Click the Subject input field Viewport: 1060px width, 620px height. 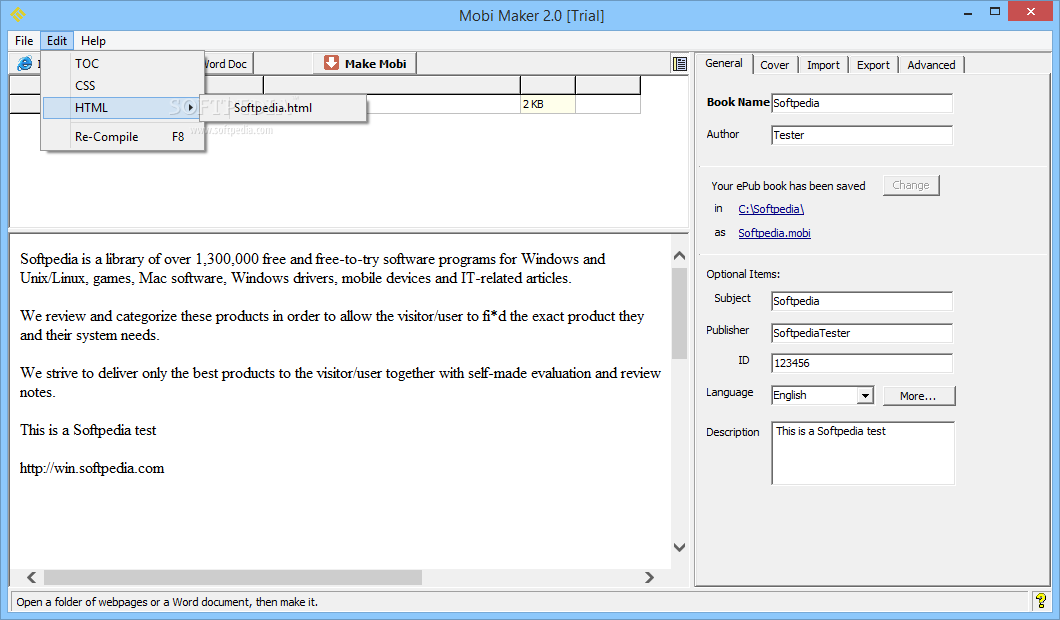coord(862,301)
